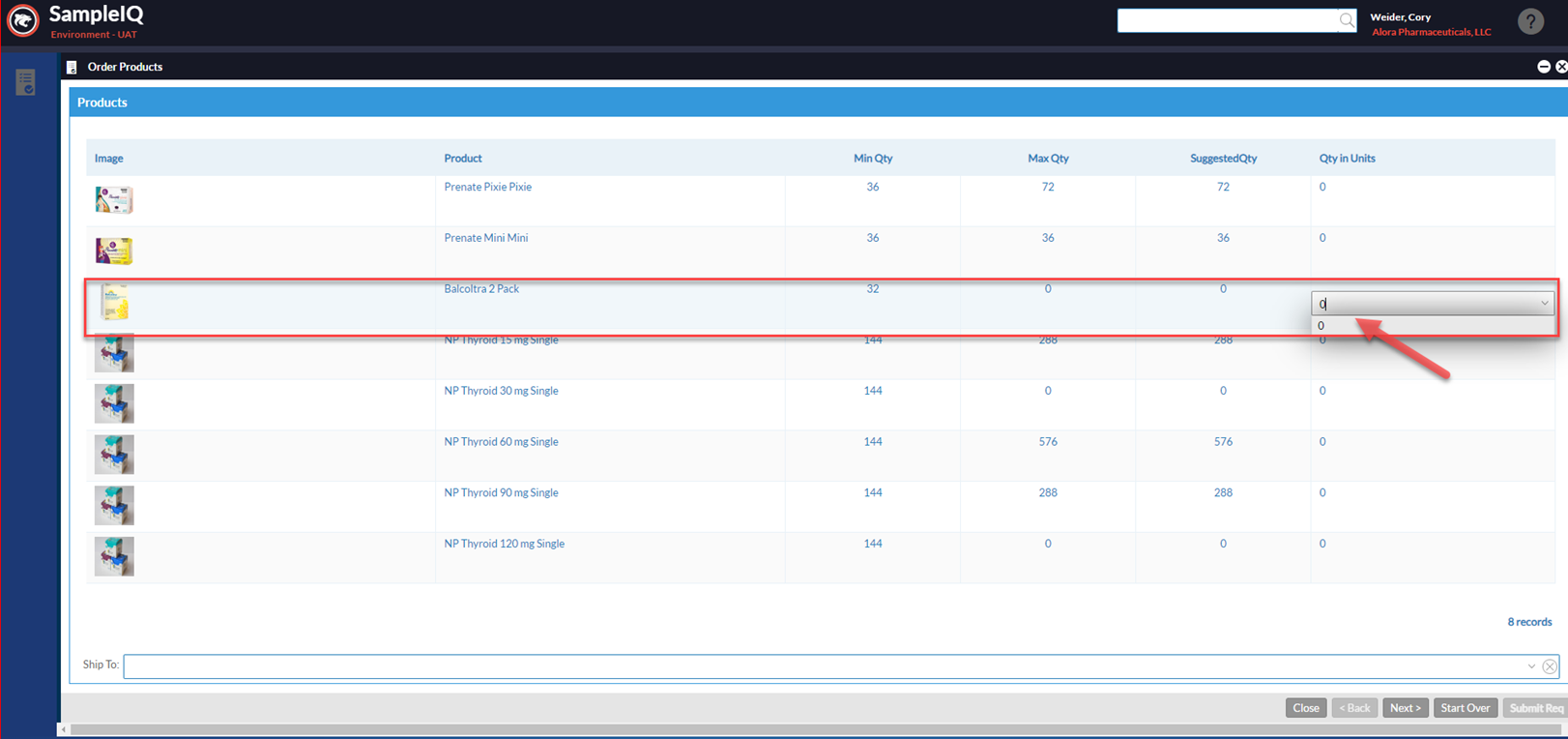
Task: Open the Prenate Mini Mini product image
Action: point(114,251)
